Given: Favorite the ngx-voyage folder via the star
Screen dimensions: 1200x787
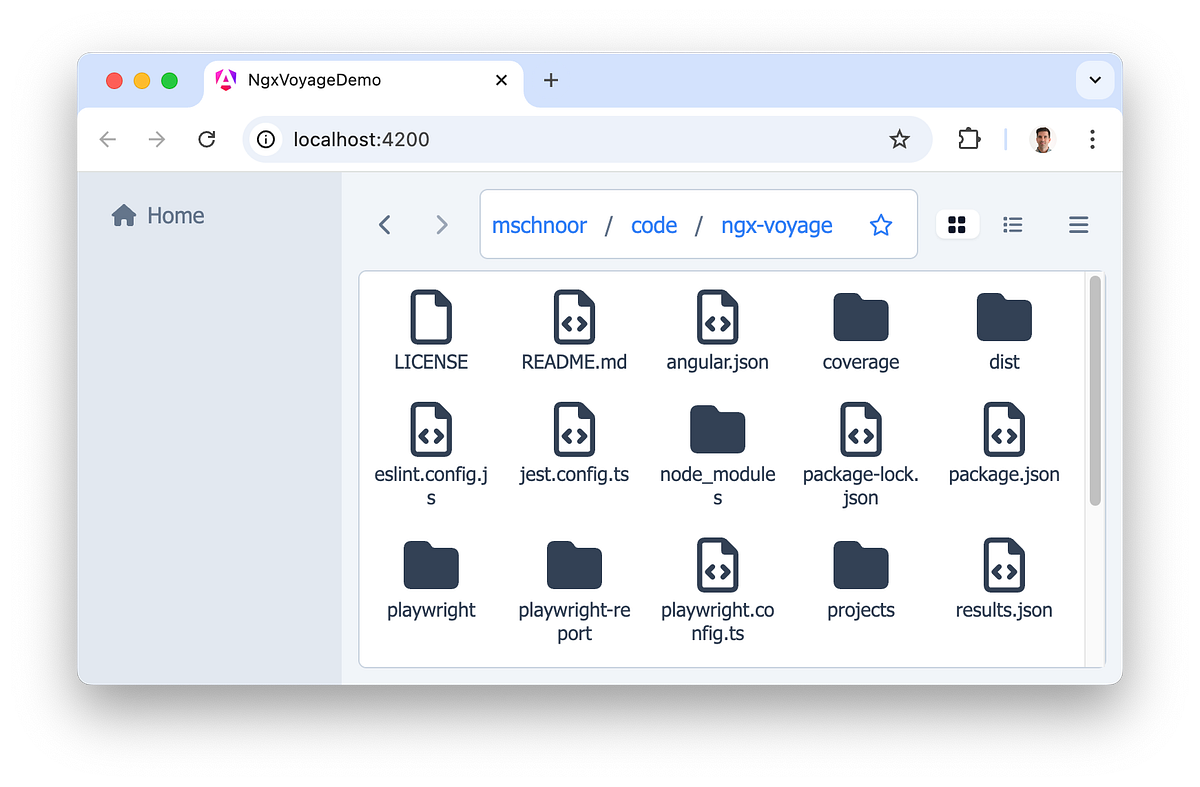Looking at the screenshot, I should [x=881, y=225].
